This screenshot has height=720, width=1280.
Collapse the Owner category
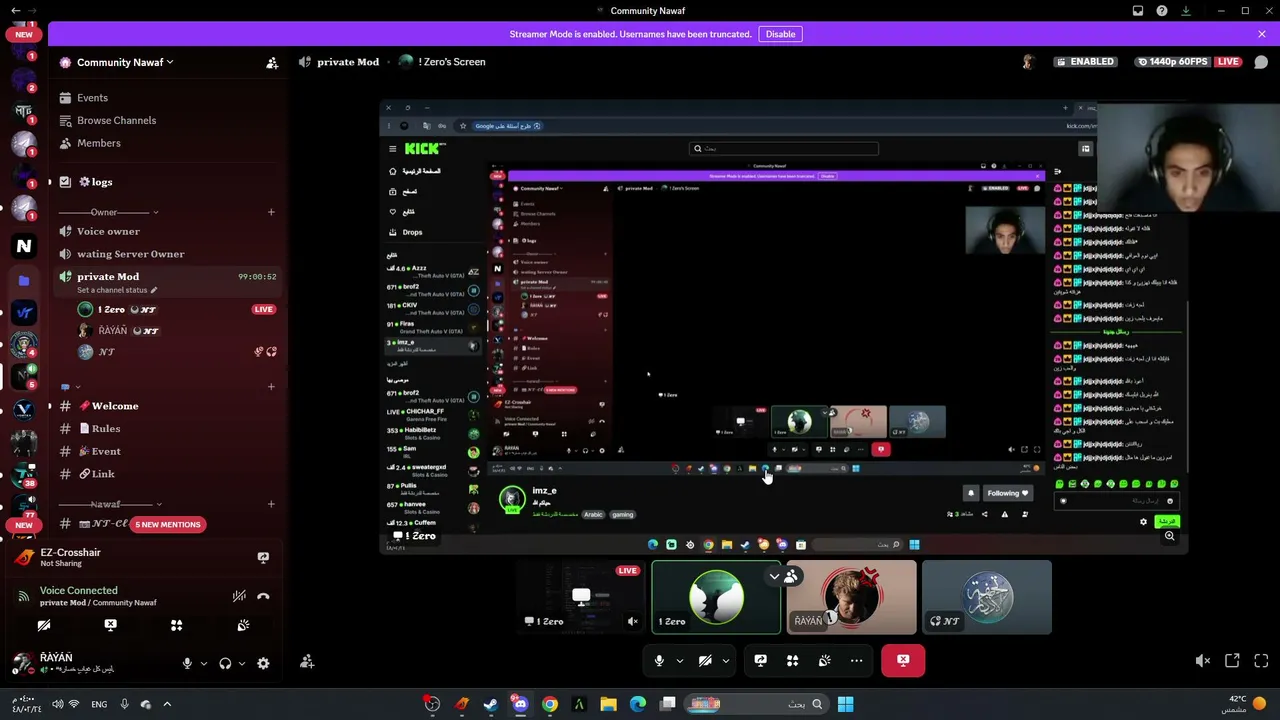point(108,212)
